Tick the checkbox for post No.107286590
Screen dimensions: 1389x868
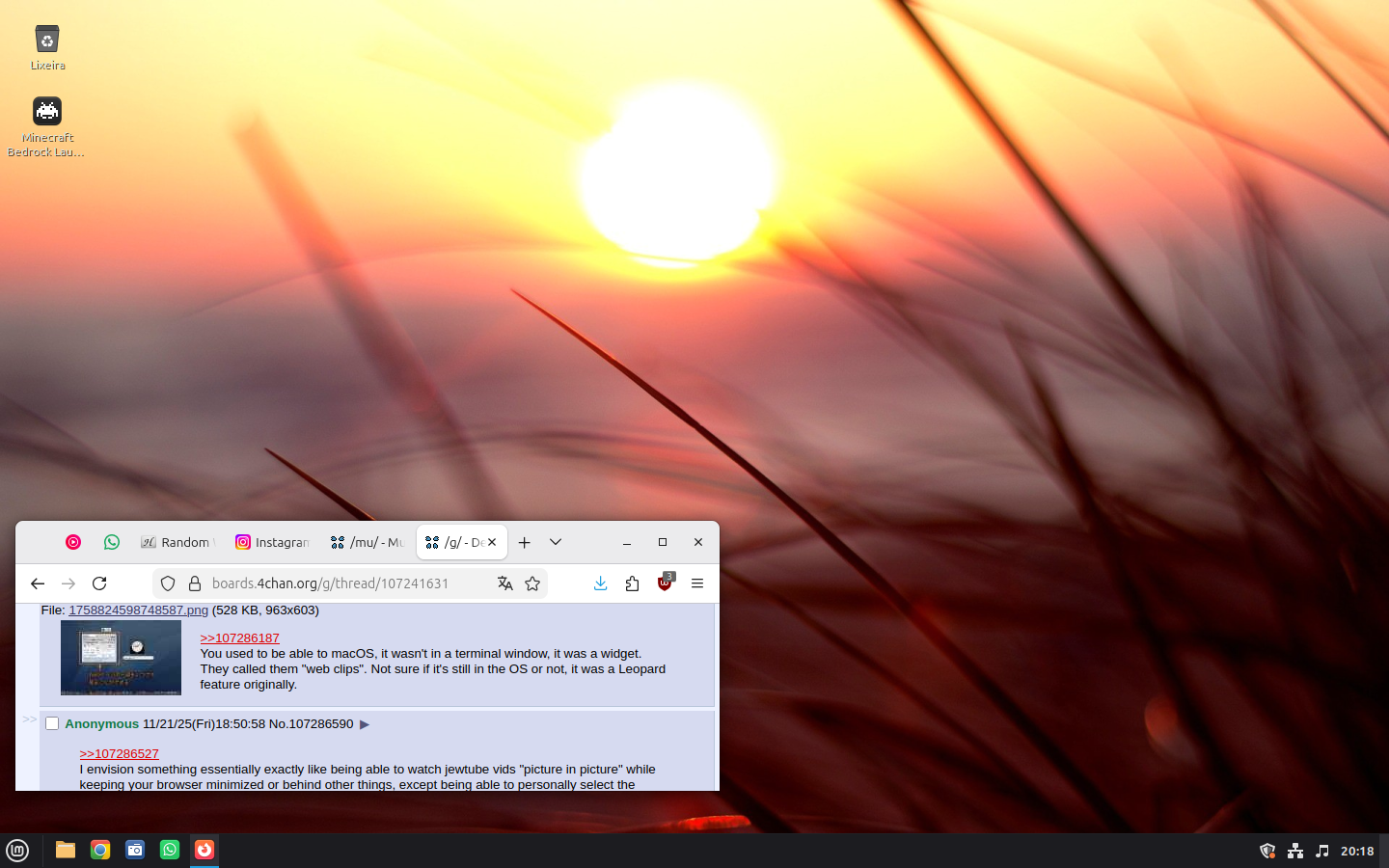pyautogui.click(x=52, y=723)
